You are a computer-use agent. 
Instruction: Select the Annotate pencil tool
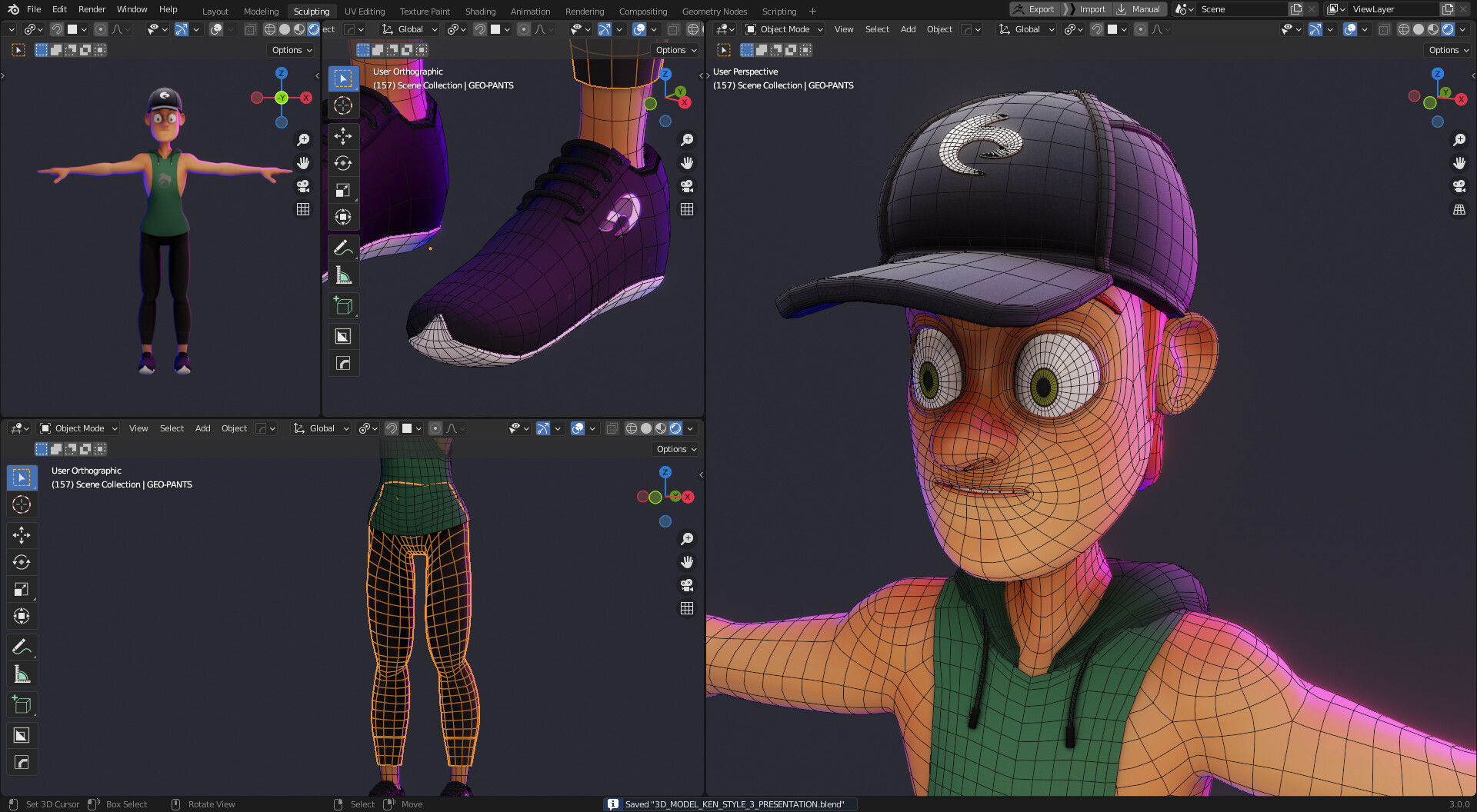pyautogui.click(x=22, y=647)
